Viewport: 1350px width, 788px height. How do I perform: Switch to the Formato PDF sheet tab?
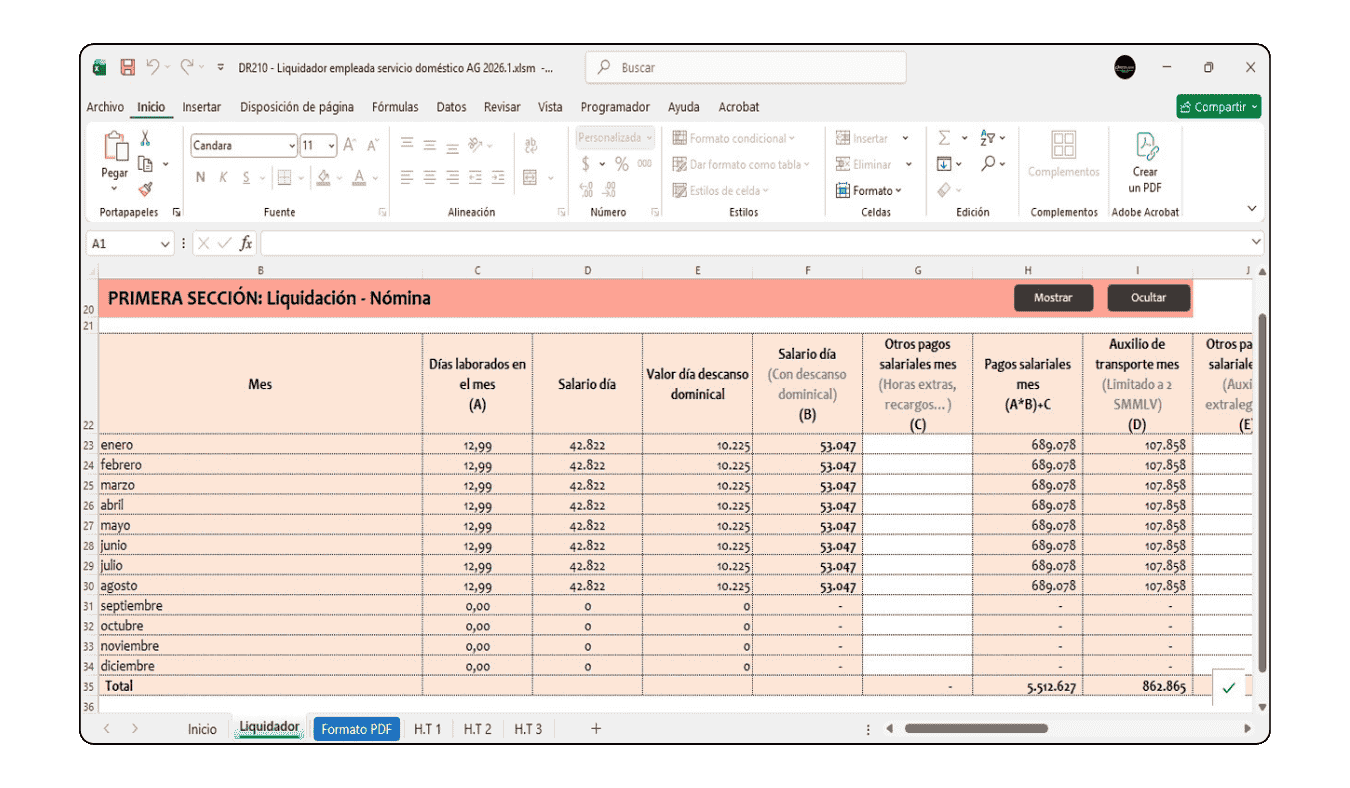[x=357, y=729]
